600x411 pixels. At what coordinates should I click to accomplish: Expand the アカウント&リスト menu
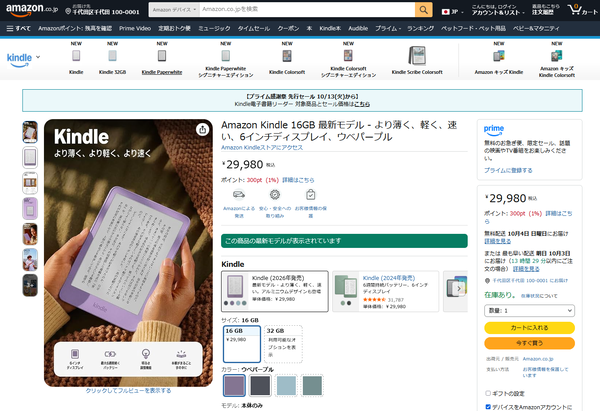point(497,10)
